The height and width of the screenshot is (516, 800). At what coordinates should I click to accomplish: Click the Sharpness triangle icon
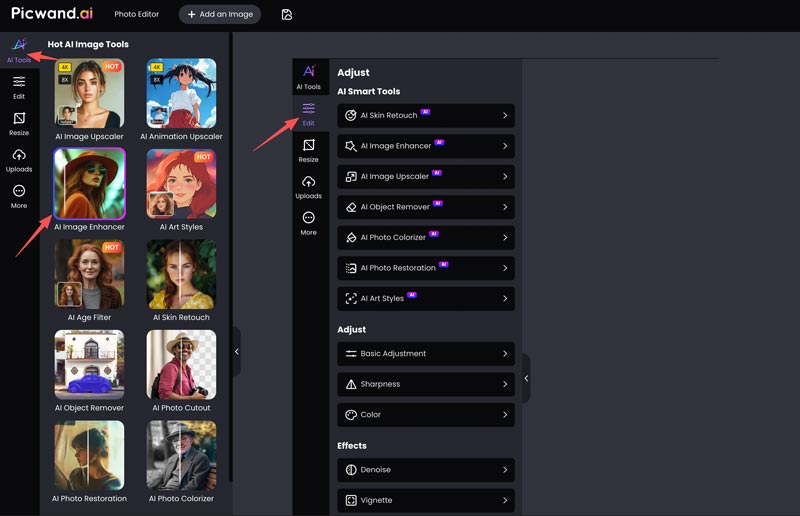pos(351,384)
